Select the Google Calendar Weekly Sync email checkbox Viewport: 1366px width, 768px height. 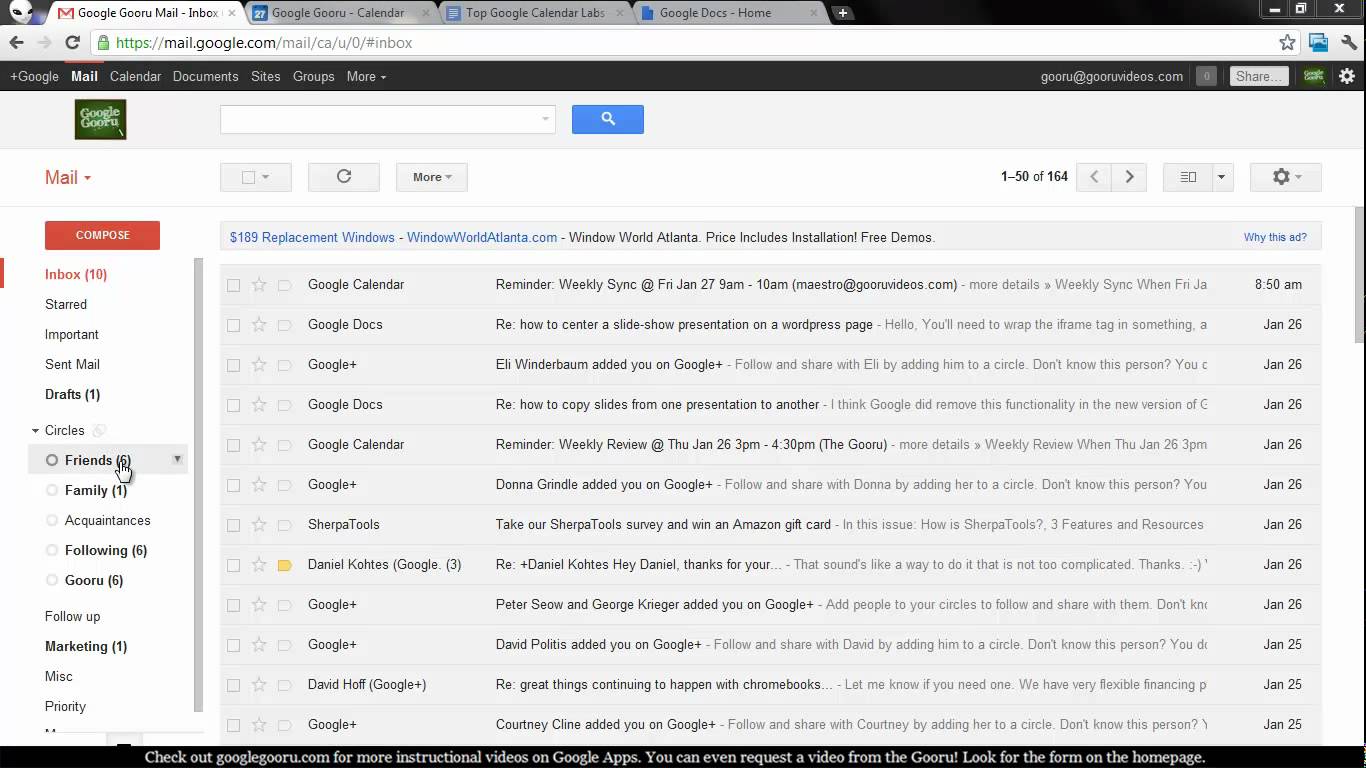(233, 285)
